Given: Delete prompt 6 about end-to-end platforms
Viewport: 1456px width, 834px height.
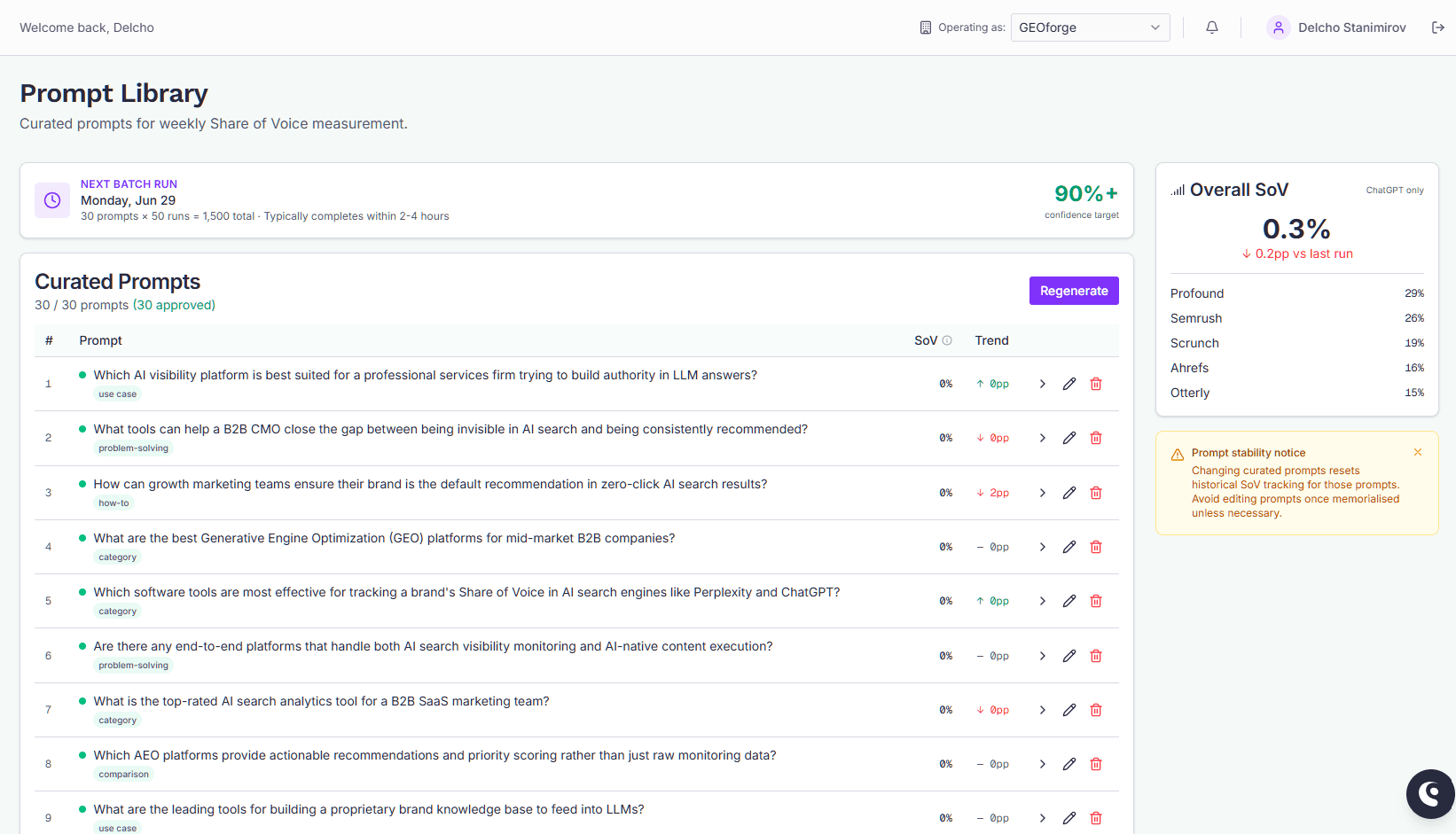Looking at the screenshot, I should click(x=1096, y=656).
